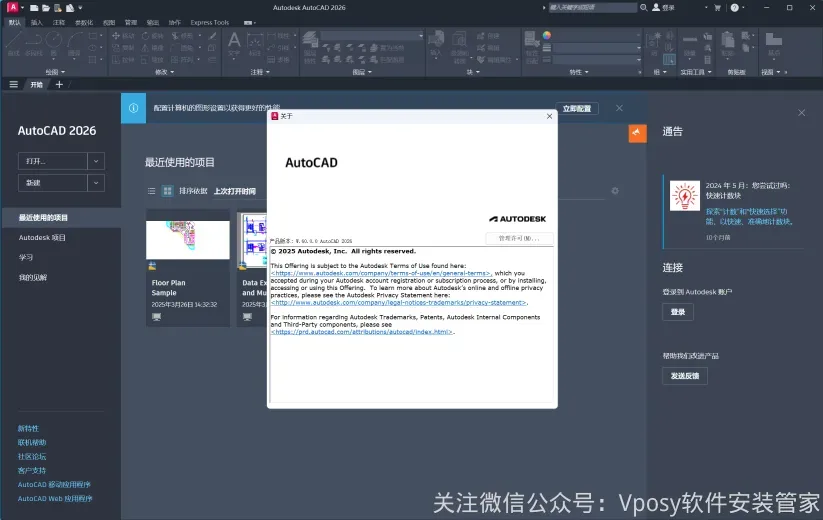The width and height of the screenshot is (823, 520).
Task: Open the 参数化 (Parametric) ribbon tab
Action: [x=84, y=23]
